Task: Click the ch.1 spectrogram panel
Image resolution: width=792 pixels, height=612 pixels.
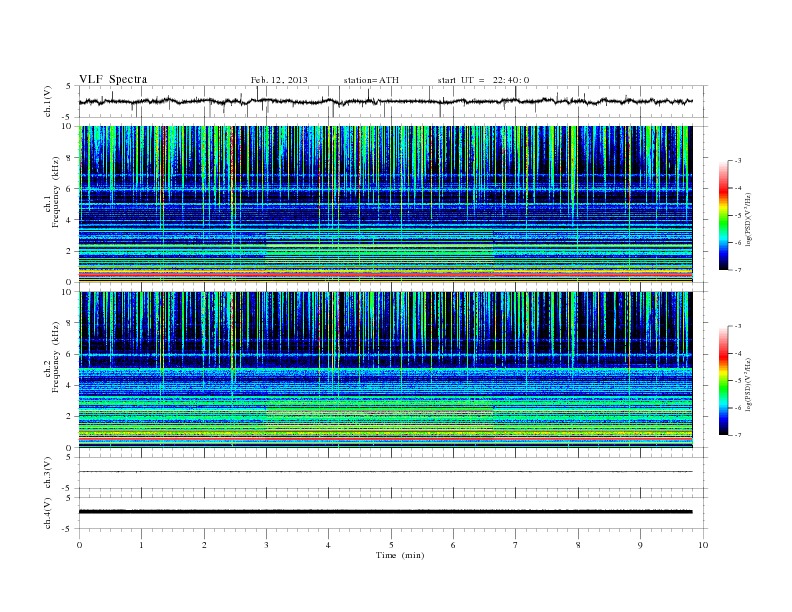Action: tap(385, 204)
